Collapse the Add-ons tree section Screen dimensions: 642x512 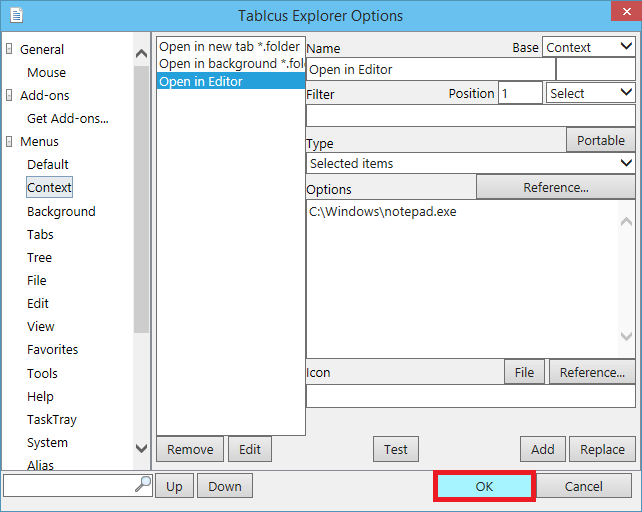point(9,95)
